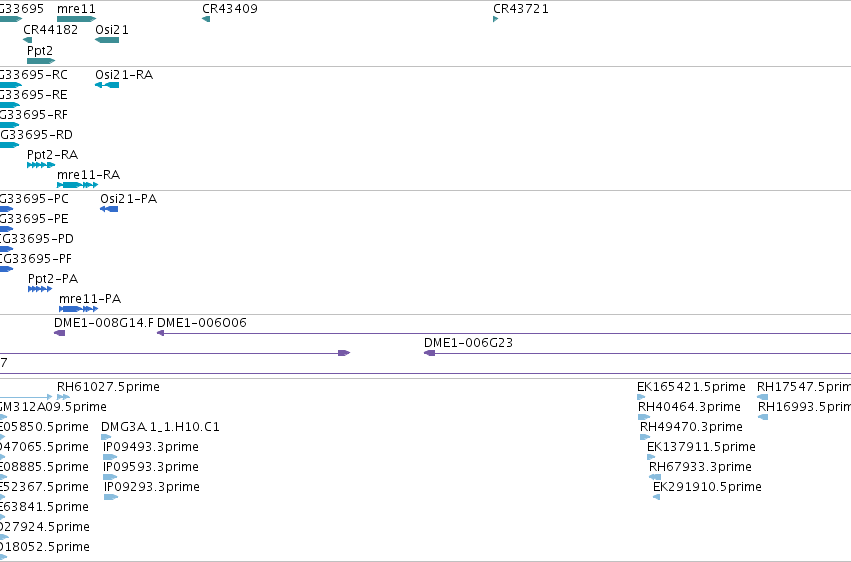Click the EK137911.5prime EST label

click(x=701, y=447)
